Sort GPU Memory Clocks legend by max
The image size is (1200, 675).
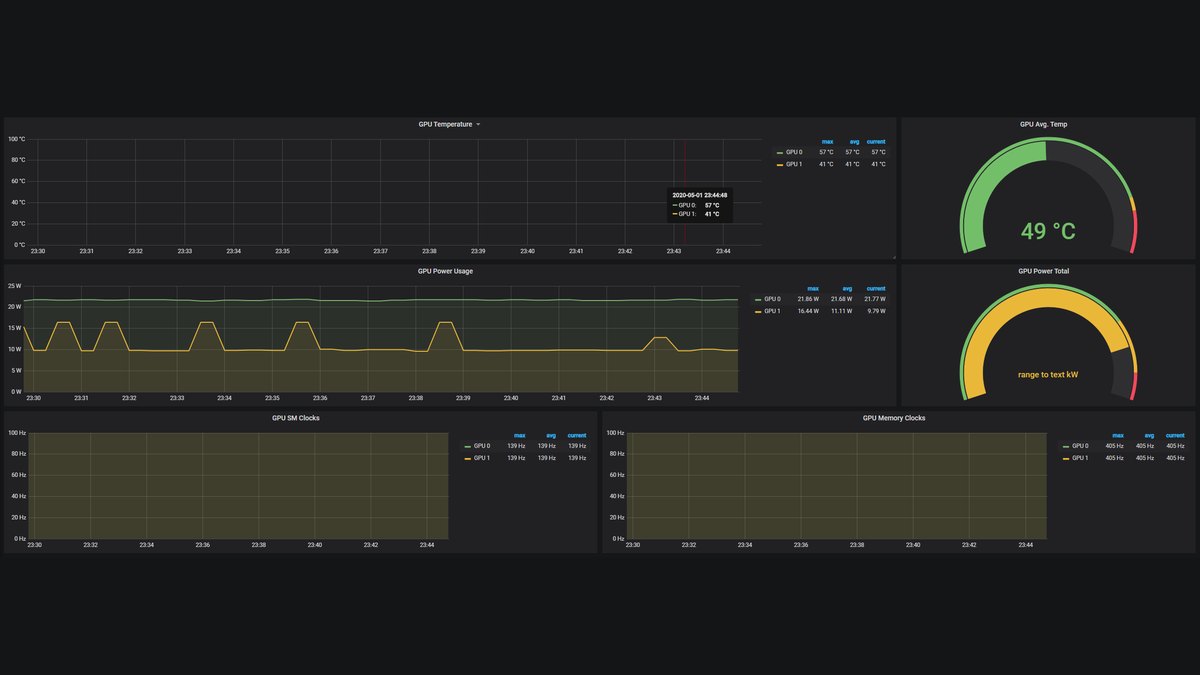coord(1118,436)
